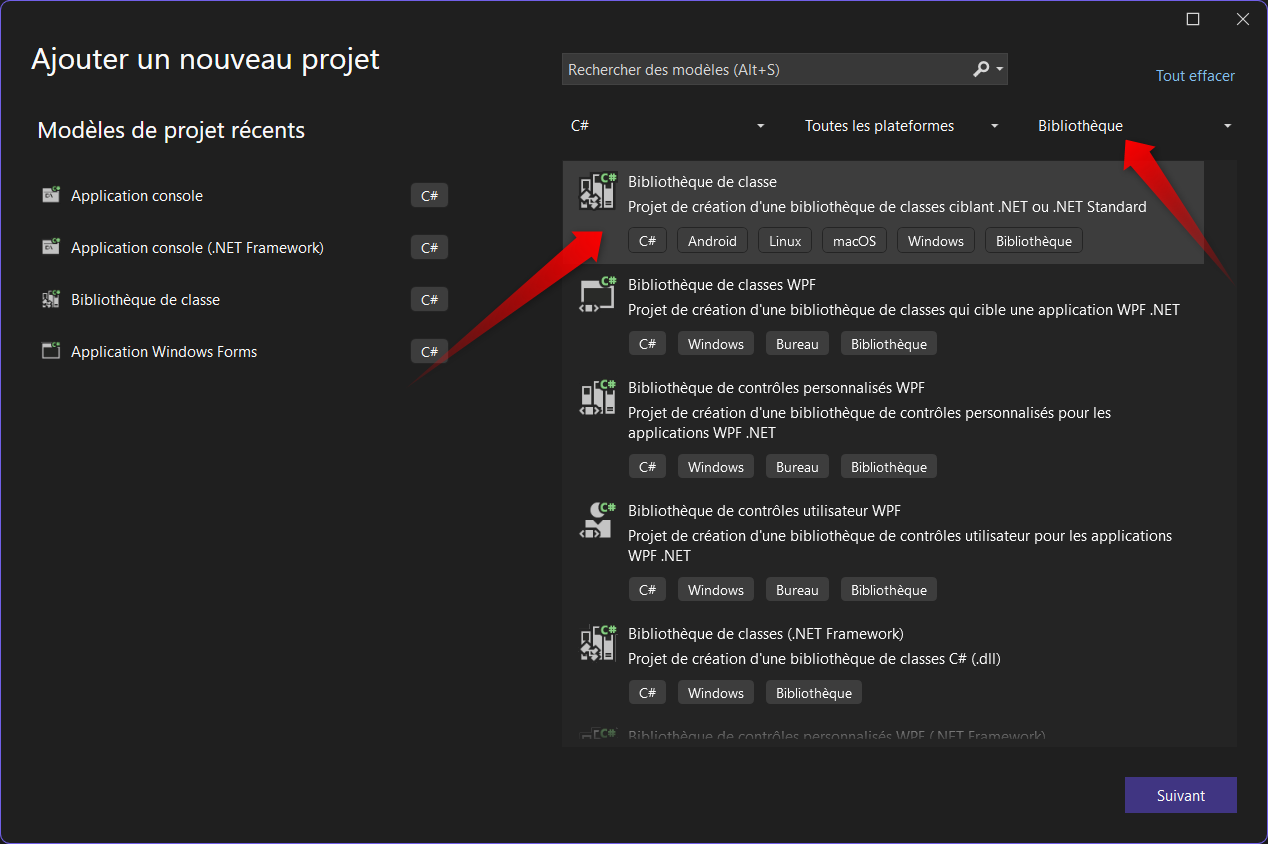
Task: Click the Bibliothèque de classe template icon
Action: (597, 191)
